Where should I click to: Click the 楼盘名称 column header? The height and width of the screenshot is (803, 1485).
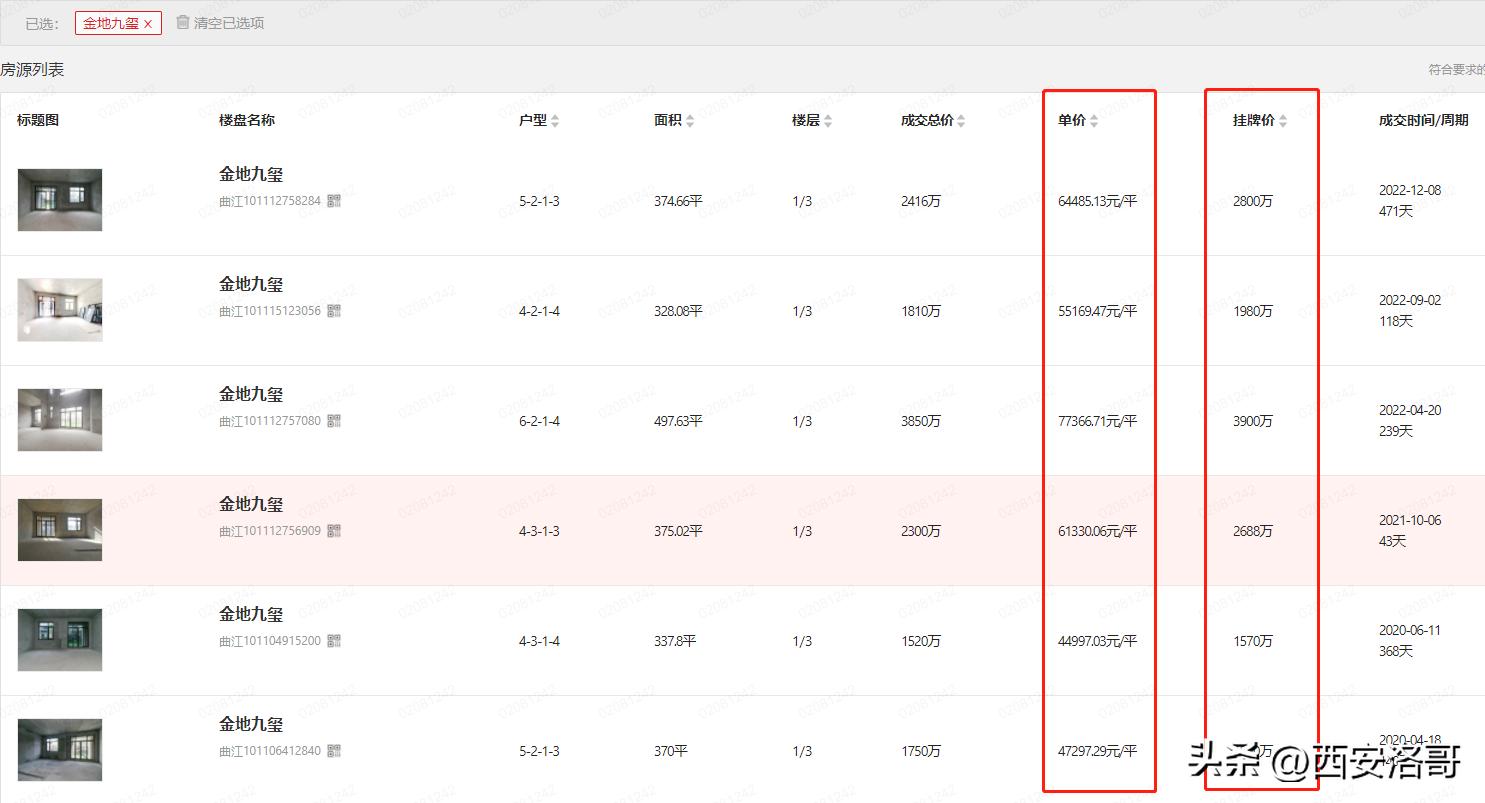[247, 120]
